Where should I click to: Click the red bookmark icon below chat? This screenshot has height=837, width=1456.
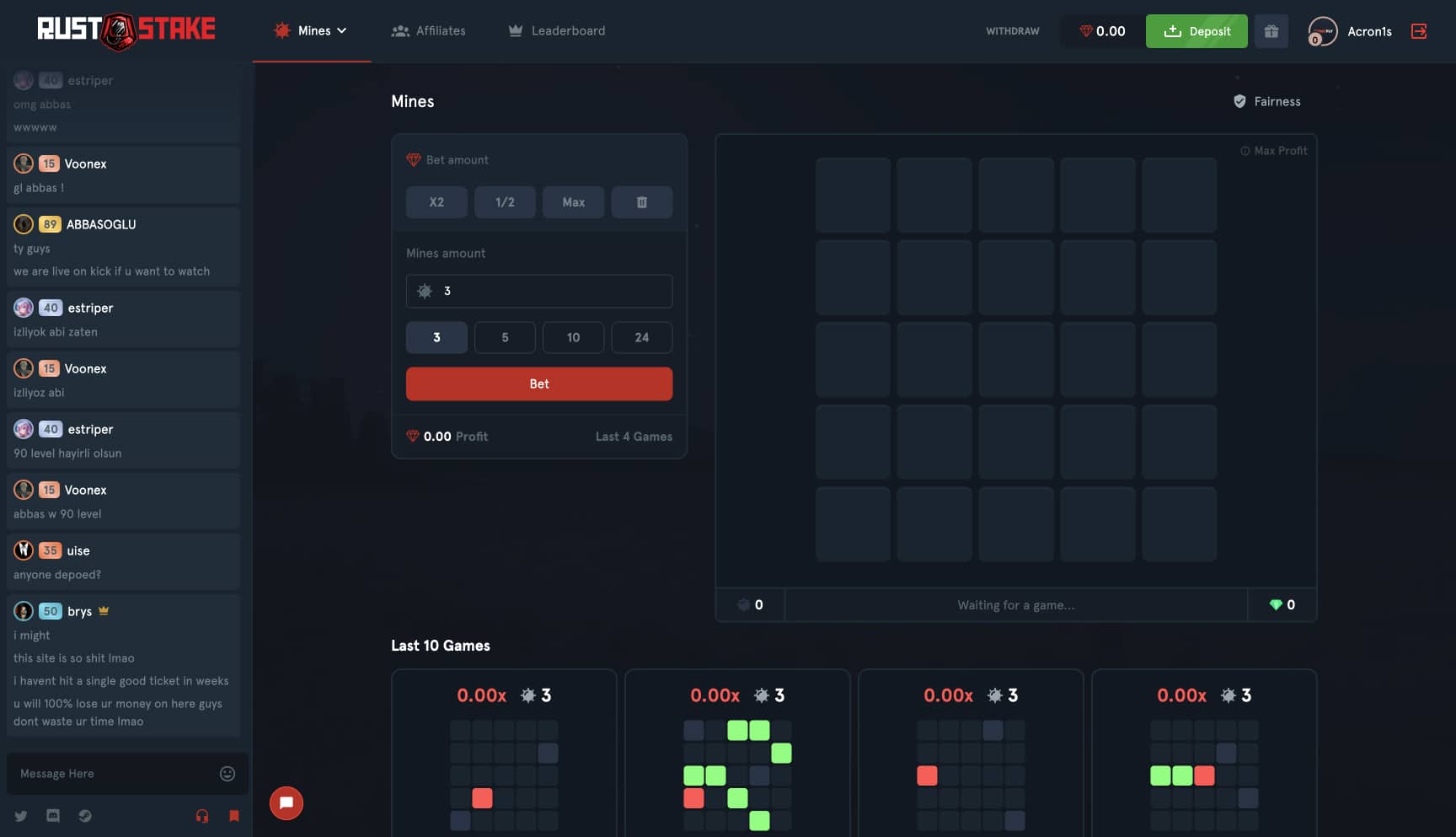pyautogui.click(x=234, y=816)
